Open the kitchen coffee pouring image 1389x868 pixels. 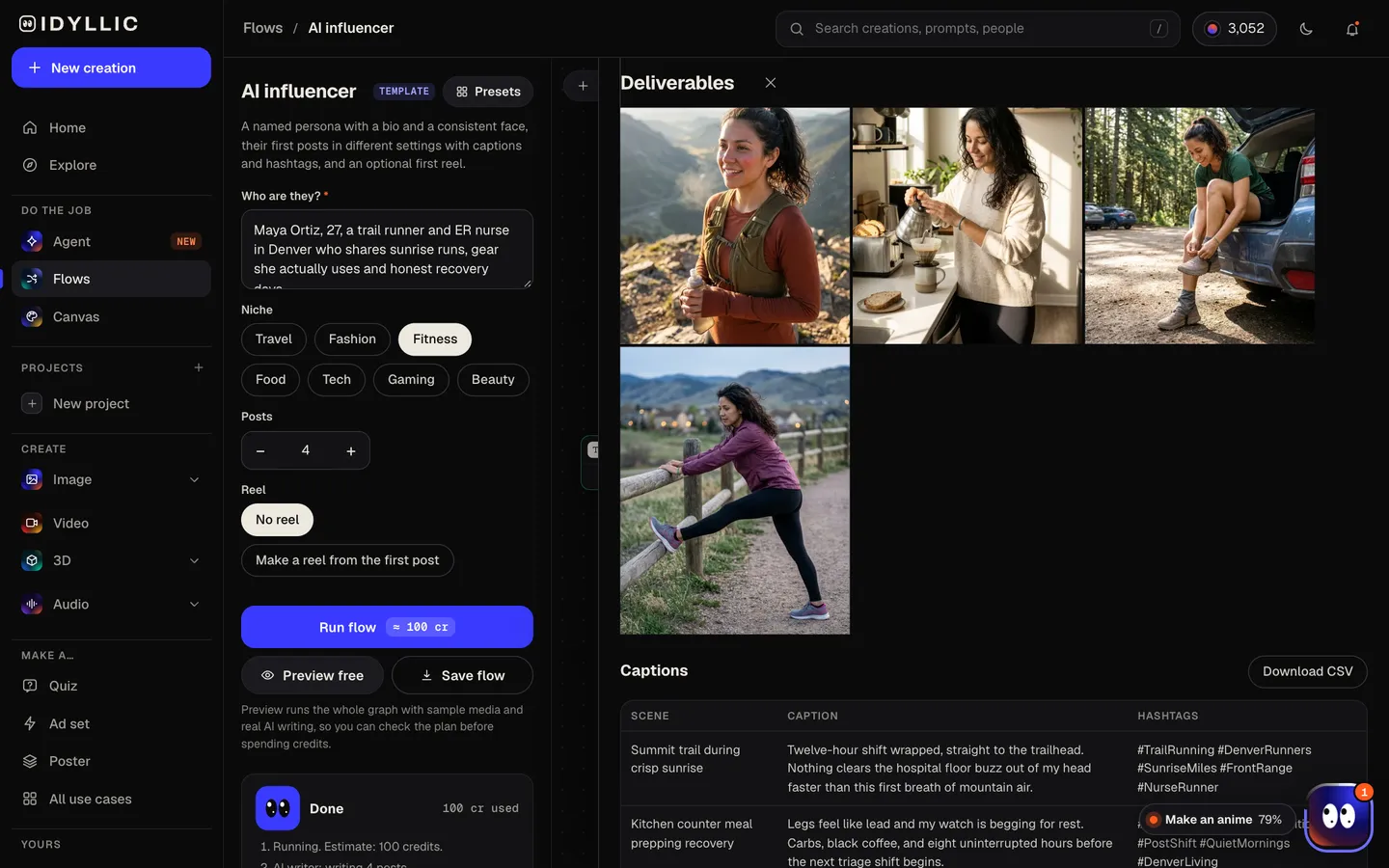pos(967,226)
